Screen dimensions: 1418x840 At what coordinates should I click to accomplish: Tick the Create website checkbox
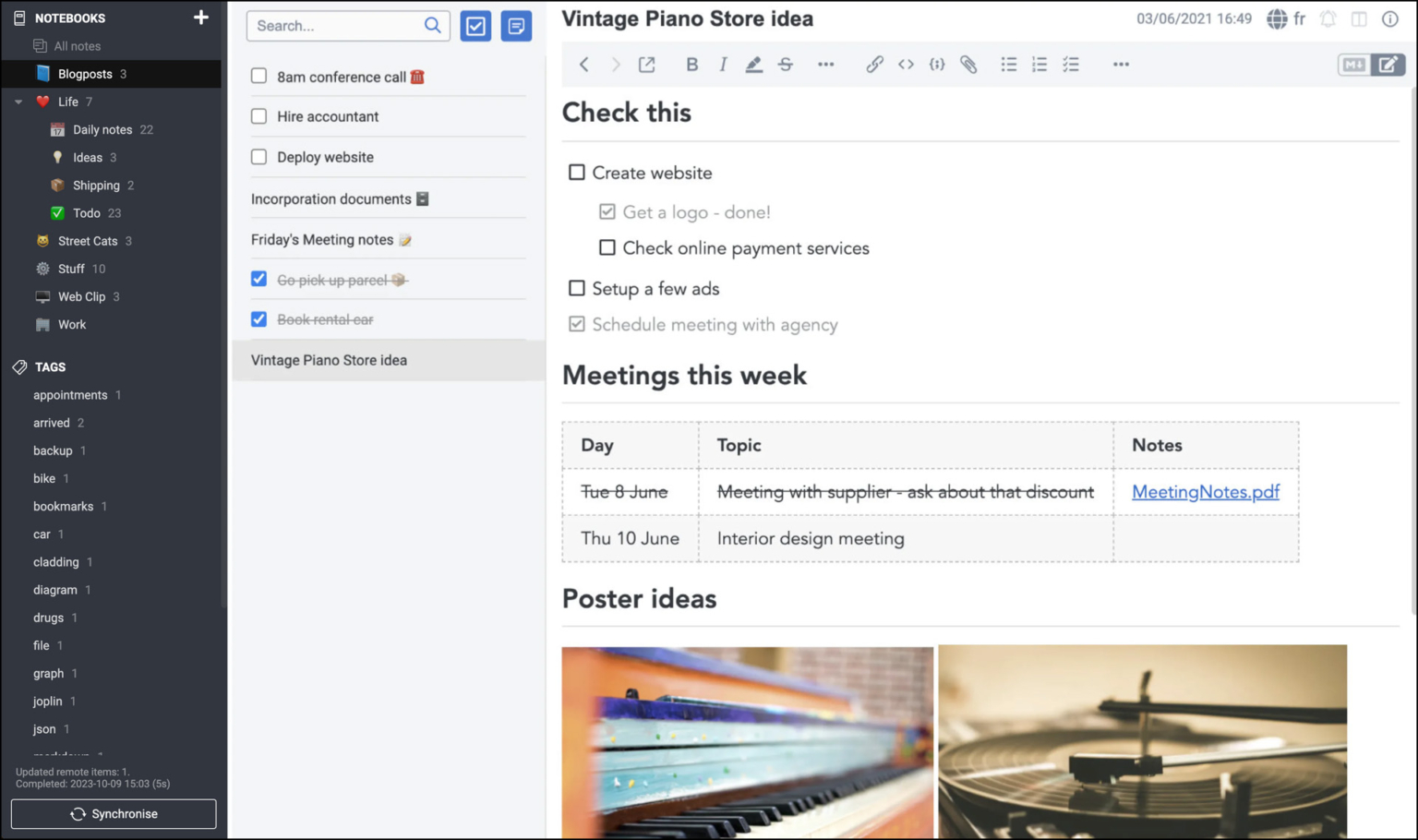tap(576, 172)
